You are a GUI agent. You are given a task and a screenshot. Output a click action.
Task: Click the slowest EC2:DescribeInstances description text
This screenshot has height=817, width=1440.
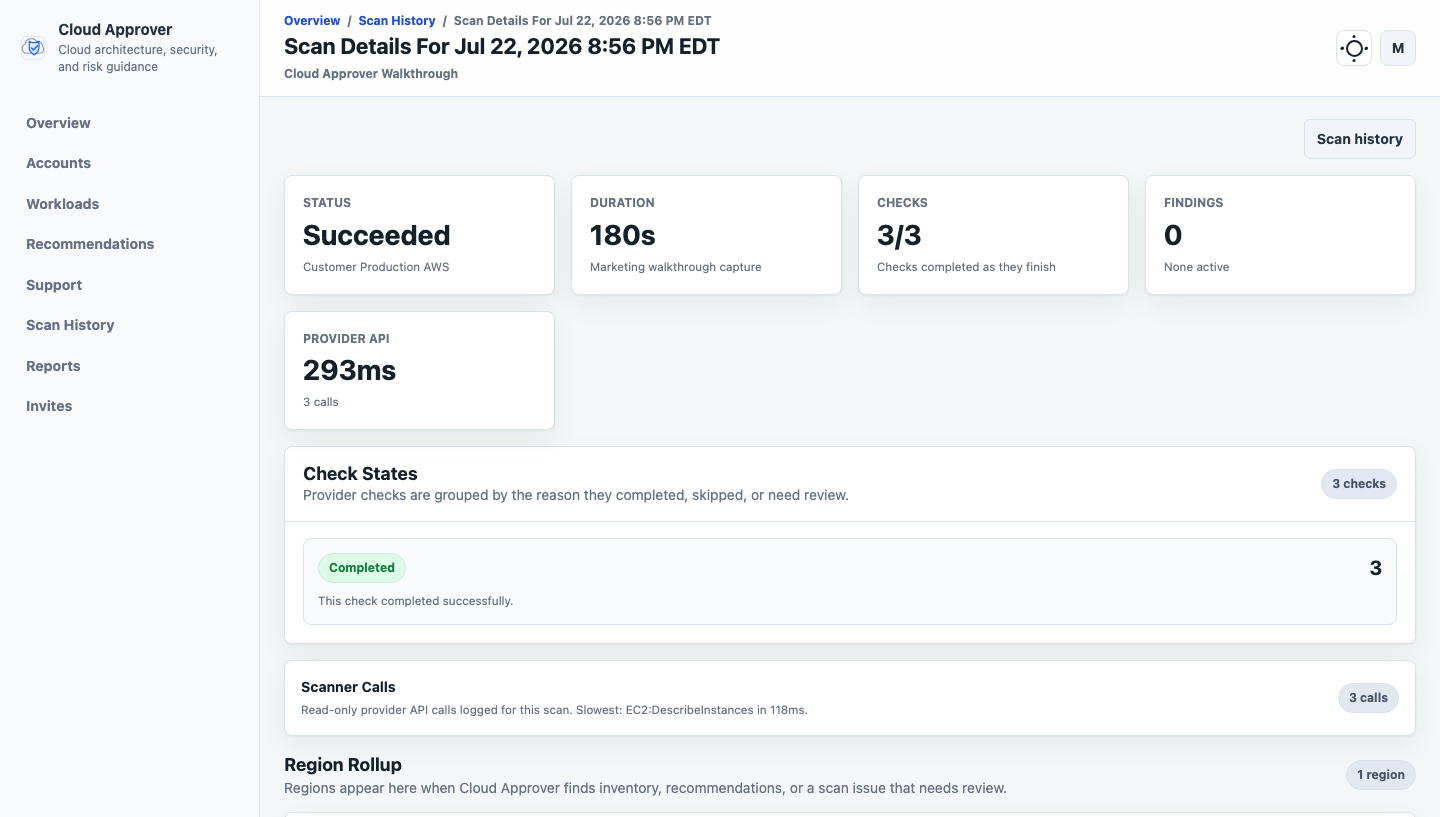coord(554,710)
